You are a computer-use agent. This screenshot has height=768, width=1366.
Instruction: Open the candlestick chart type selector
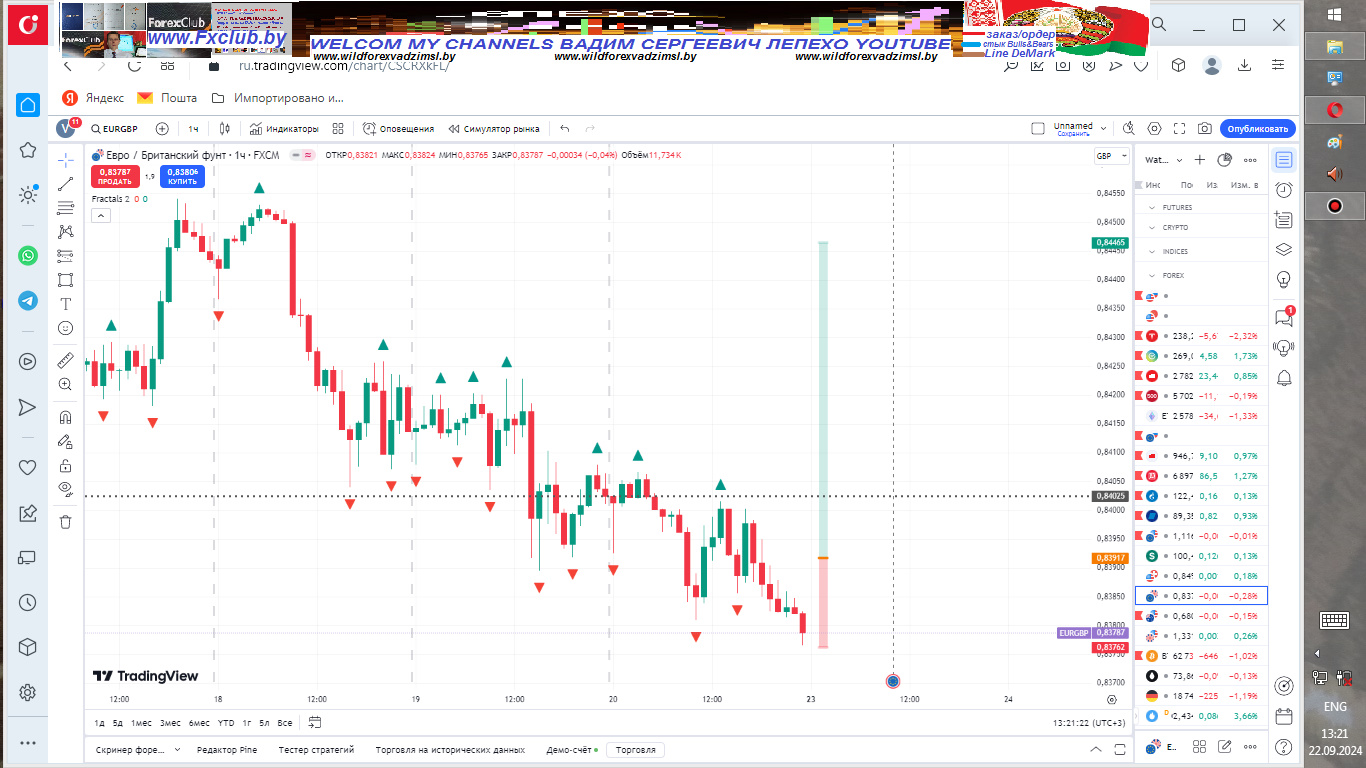click(225, 129)
